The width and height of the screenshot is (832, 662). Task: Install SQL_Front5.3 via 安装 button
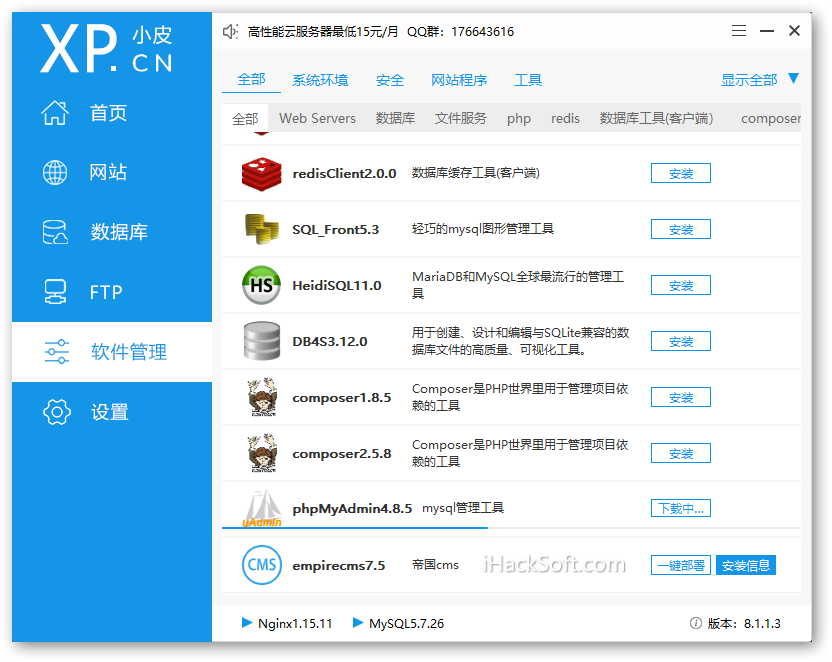click(x=681, y=229)
